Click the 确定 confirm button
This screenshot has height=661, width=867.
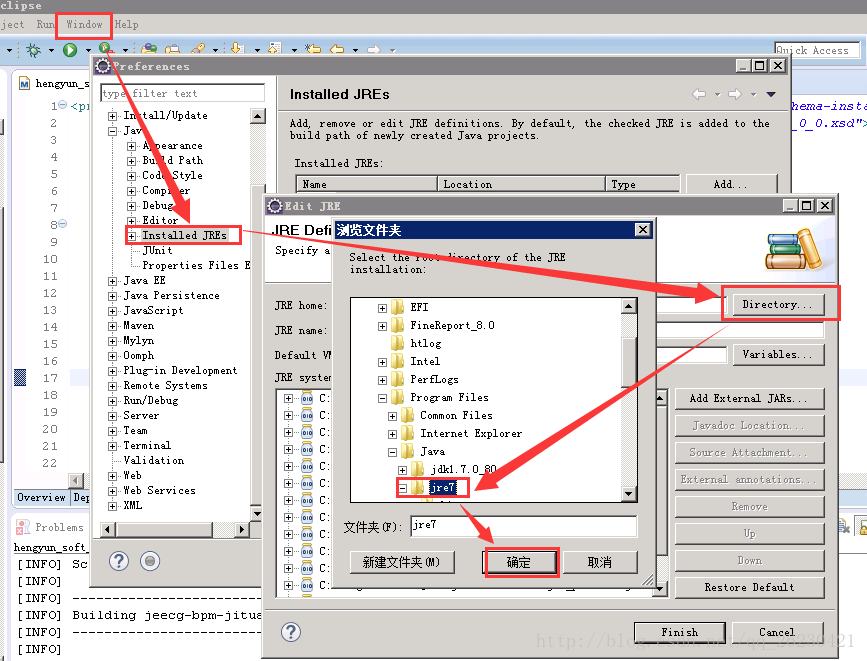(519, 562)
